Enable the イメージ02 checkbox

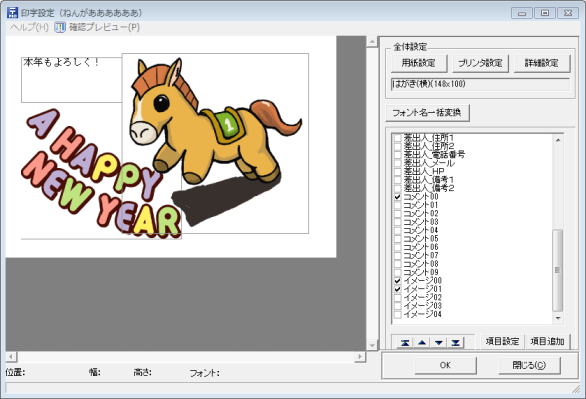[398, 297]
